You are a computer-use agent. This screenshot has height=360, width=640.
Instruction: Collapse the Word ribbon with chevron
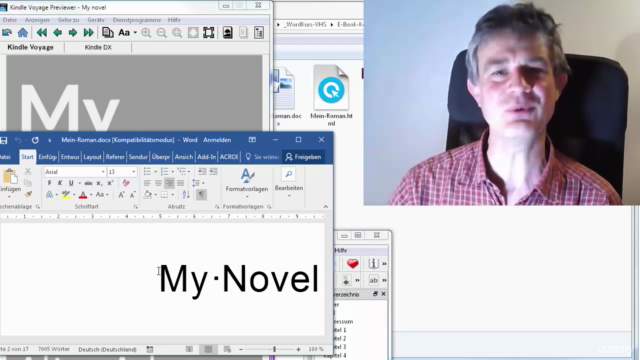pos(326,207)
